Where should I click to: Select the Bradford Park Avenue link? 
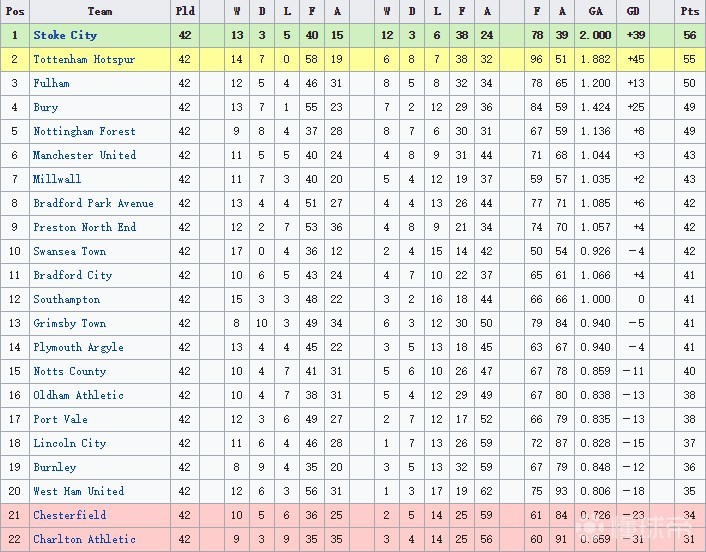[x=93, y=203]
